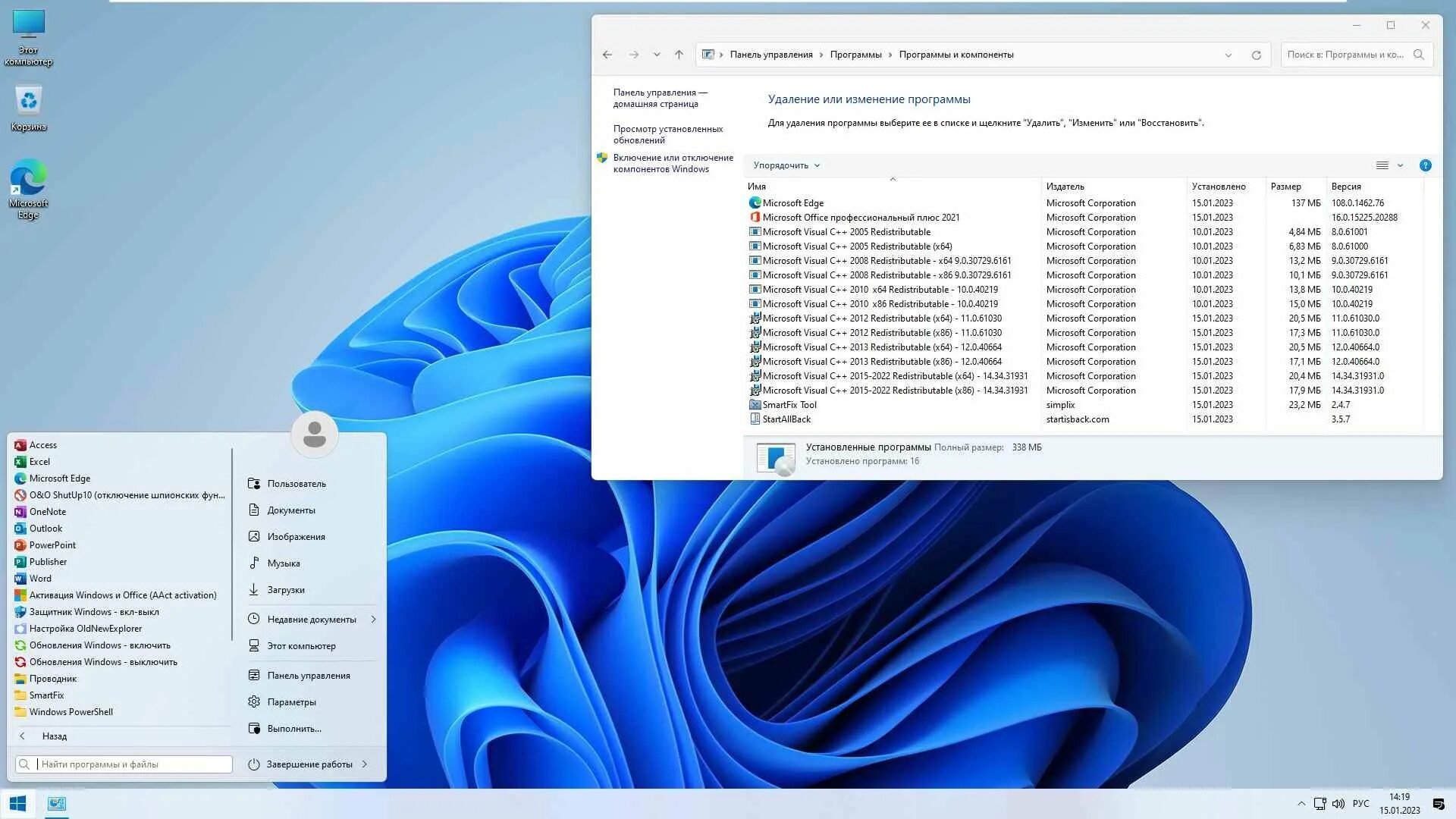This screenshot has width=1456, height=819.
Task: Select Параметры in the start menu
Action: 291,702
